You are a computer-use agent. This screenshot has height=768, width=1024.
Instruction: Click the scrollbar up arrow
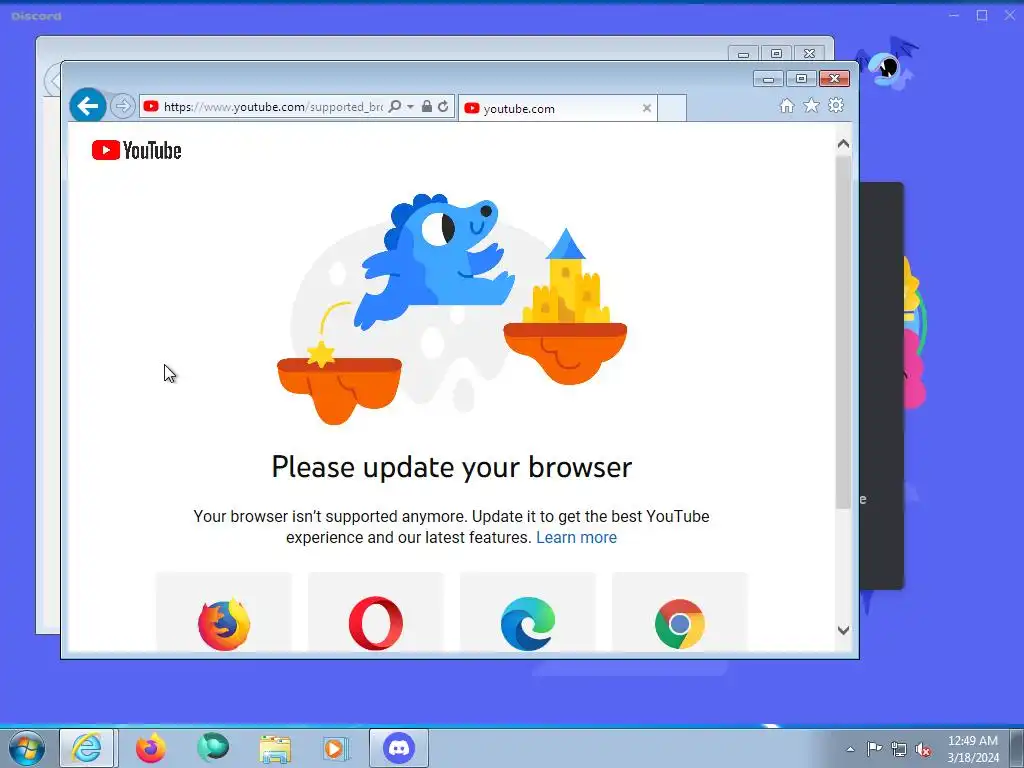843,144
